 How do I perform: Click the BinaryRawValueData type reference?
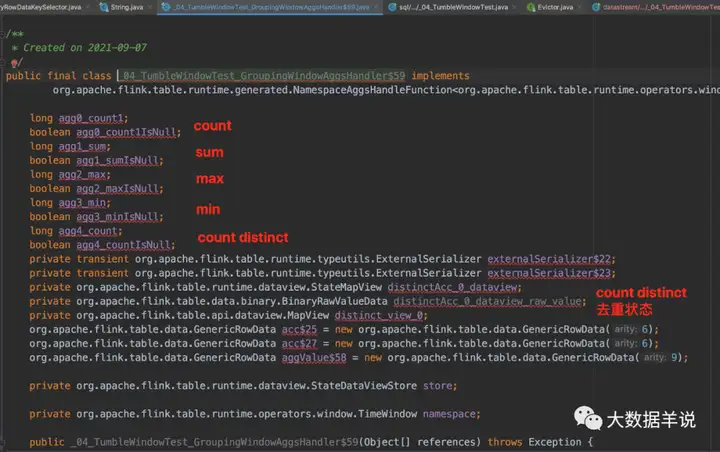pos(335,301)
